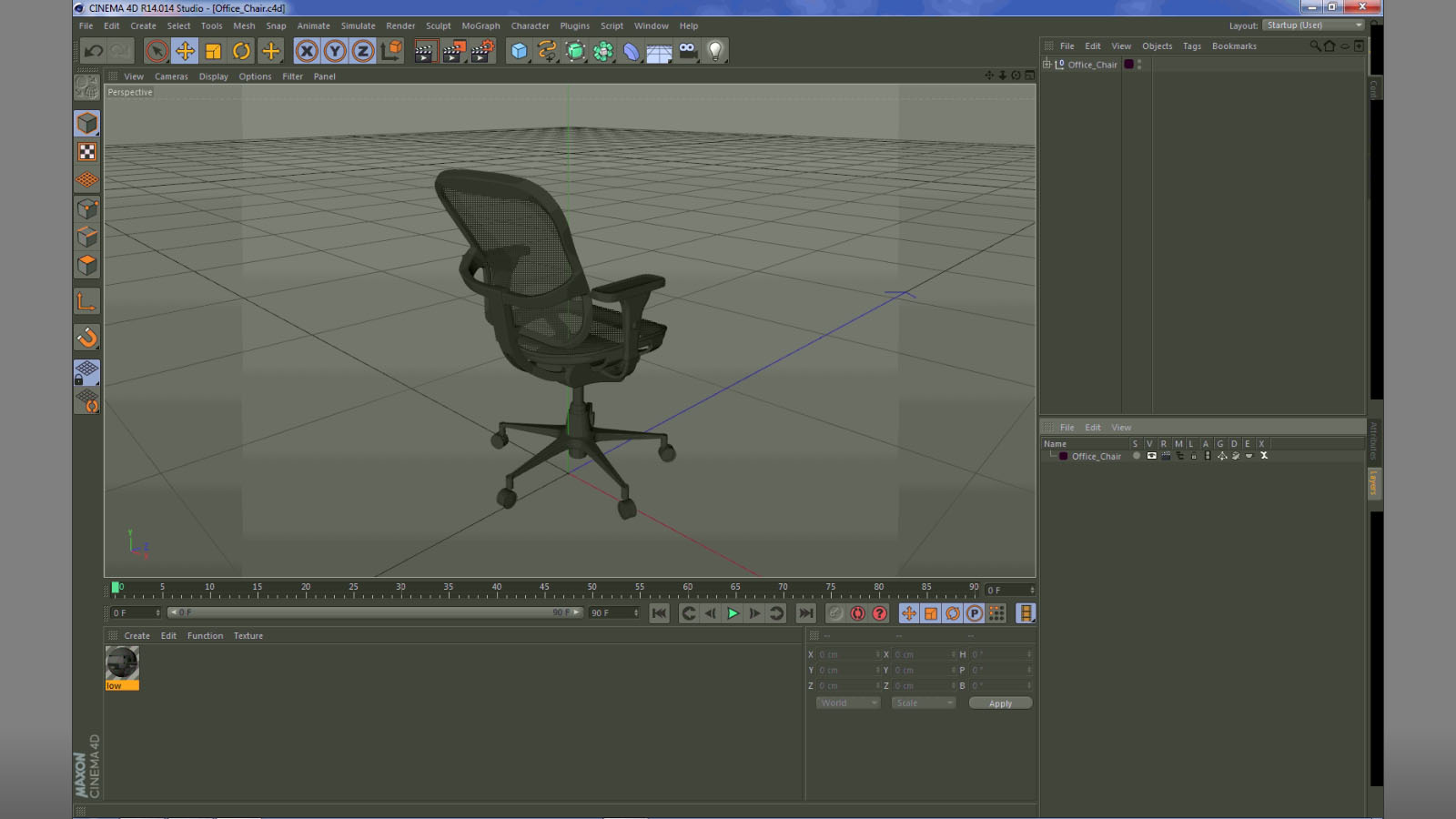
Task: Open the Layout Startup dropdown
Action: coord(1314,25)
